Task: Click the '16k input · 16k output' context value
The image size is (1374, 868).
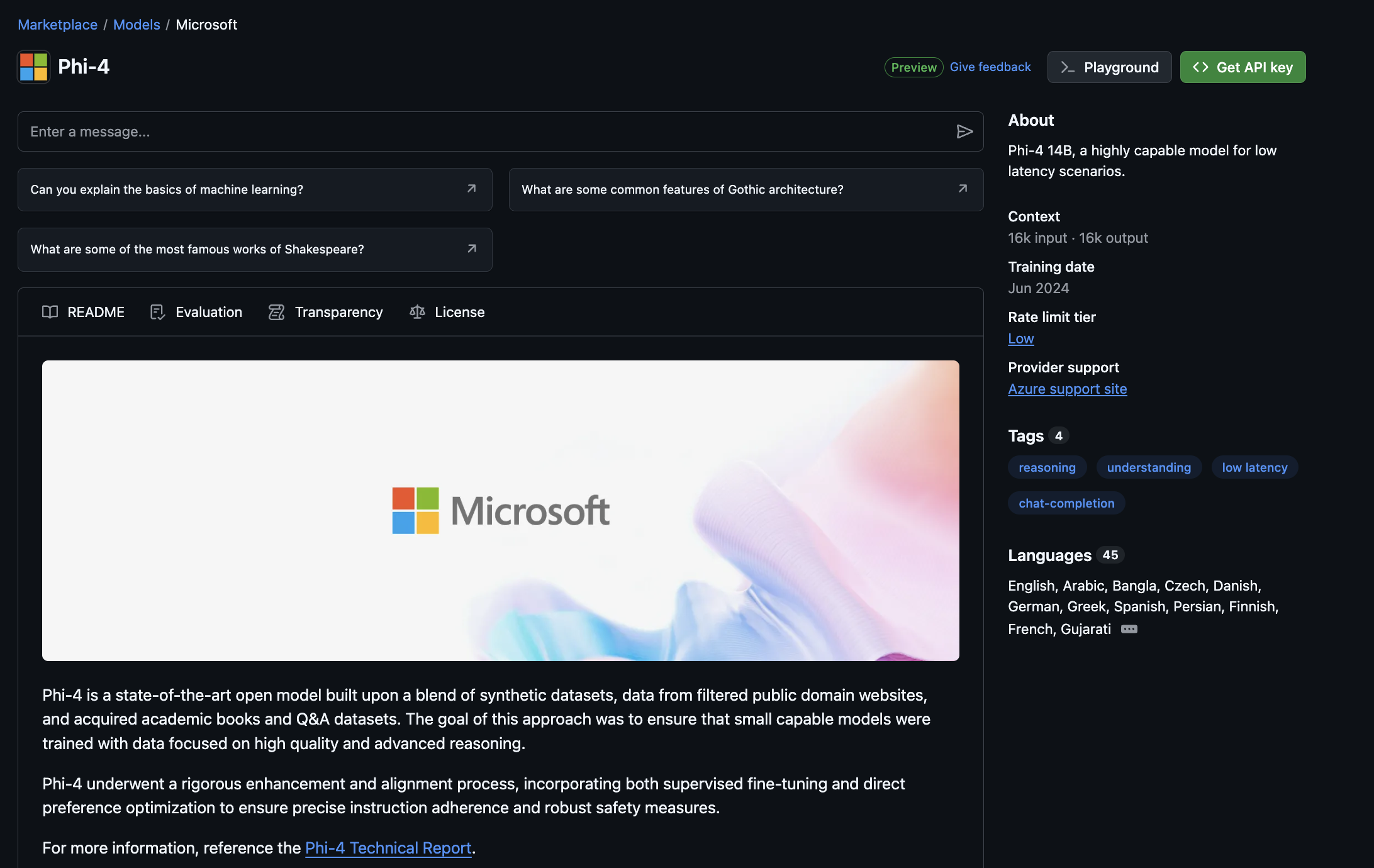Action: [x=1078, y=238]
